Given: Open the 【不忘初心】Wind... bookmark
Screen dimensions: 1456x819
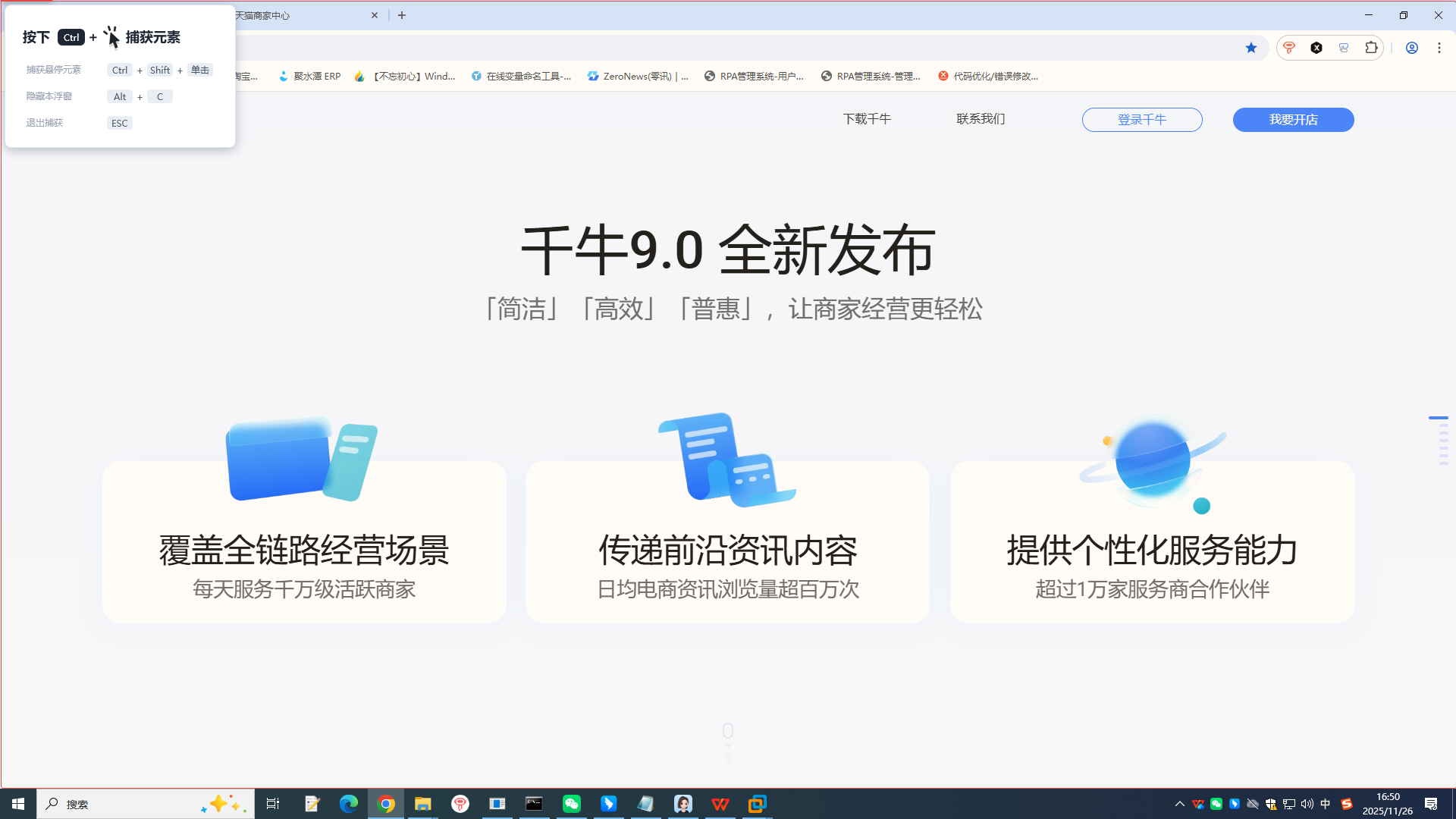Looking at the screenshot, I should point(405,76).
